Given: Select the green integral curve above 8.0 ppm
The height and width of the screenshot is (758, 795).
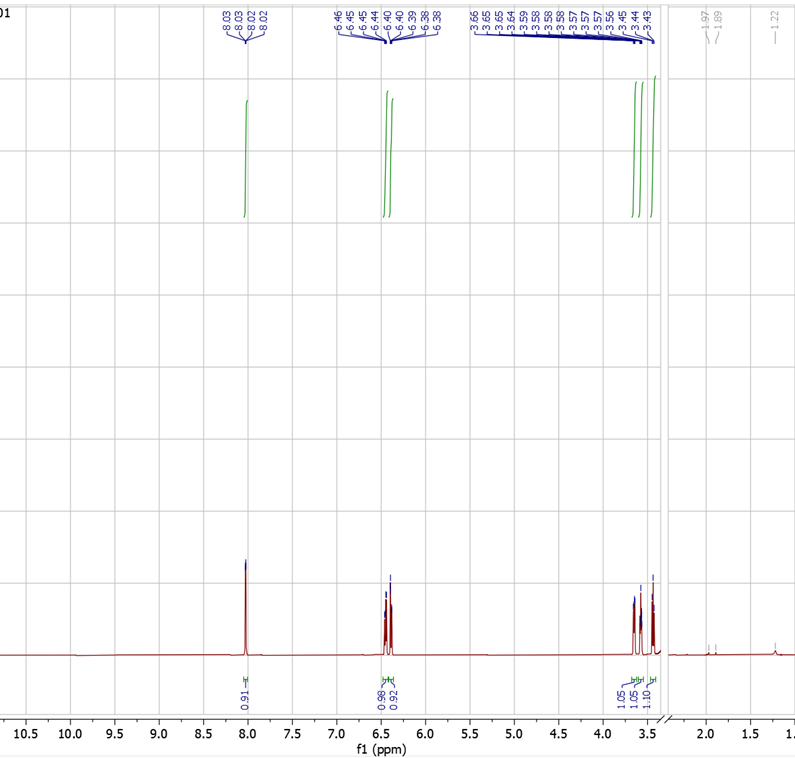Looking at the screenshot, I should (246, 158).
